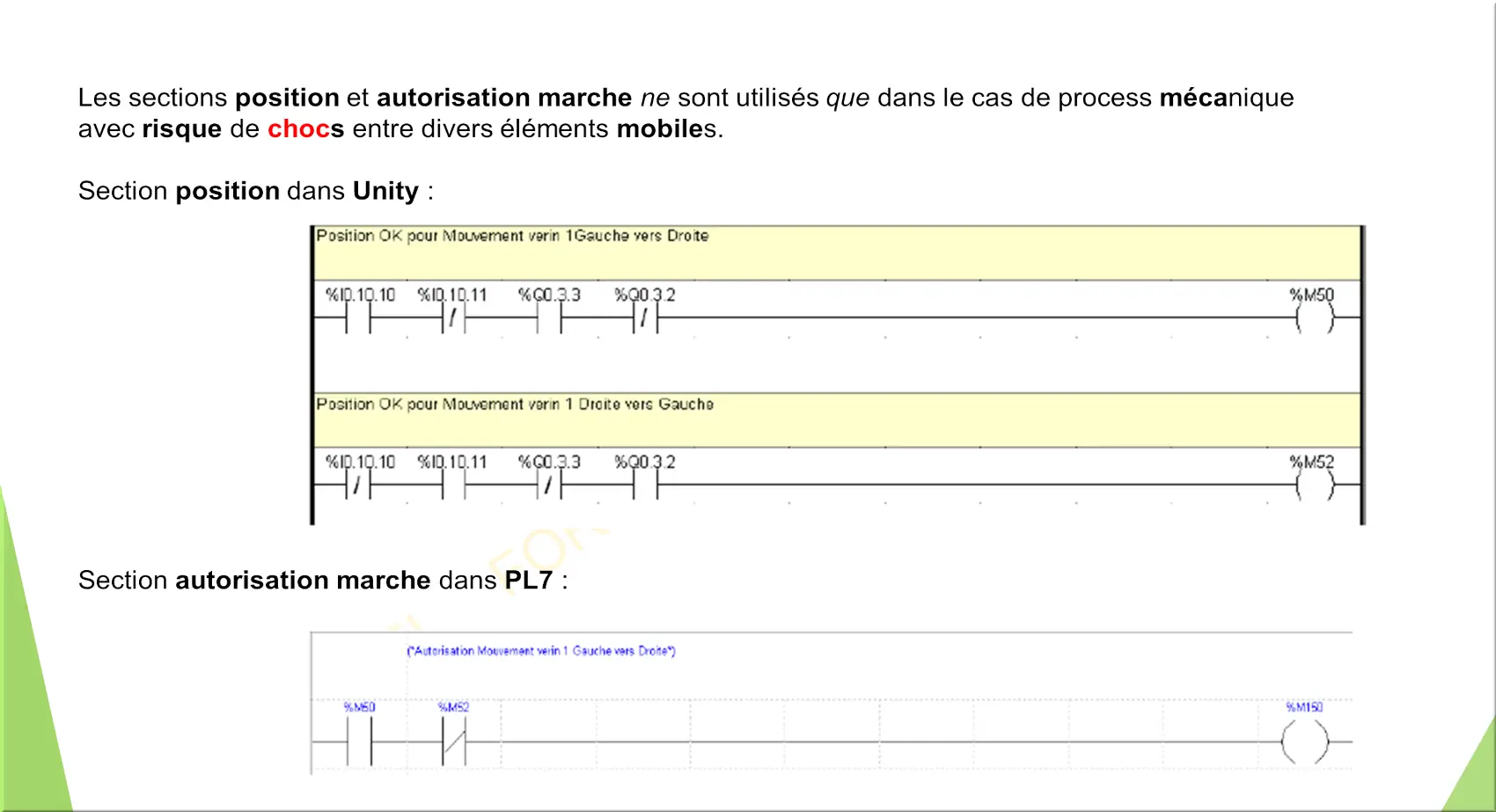Click the bold words 'autorisation marche' in first paragraph
Screen dimensions: 1496x812
point(504,98)
